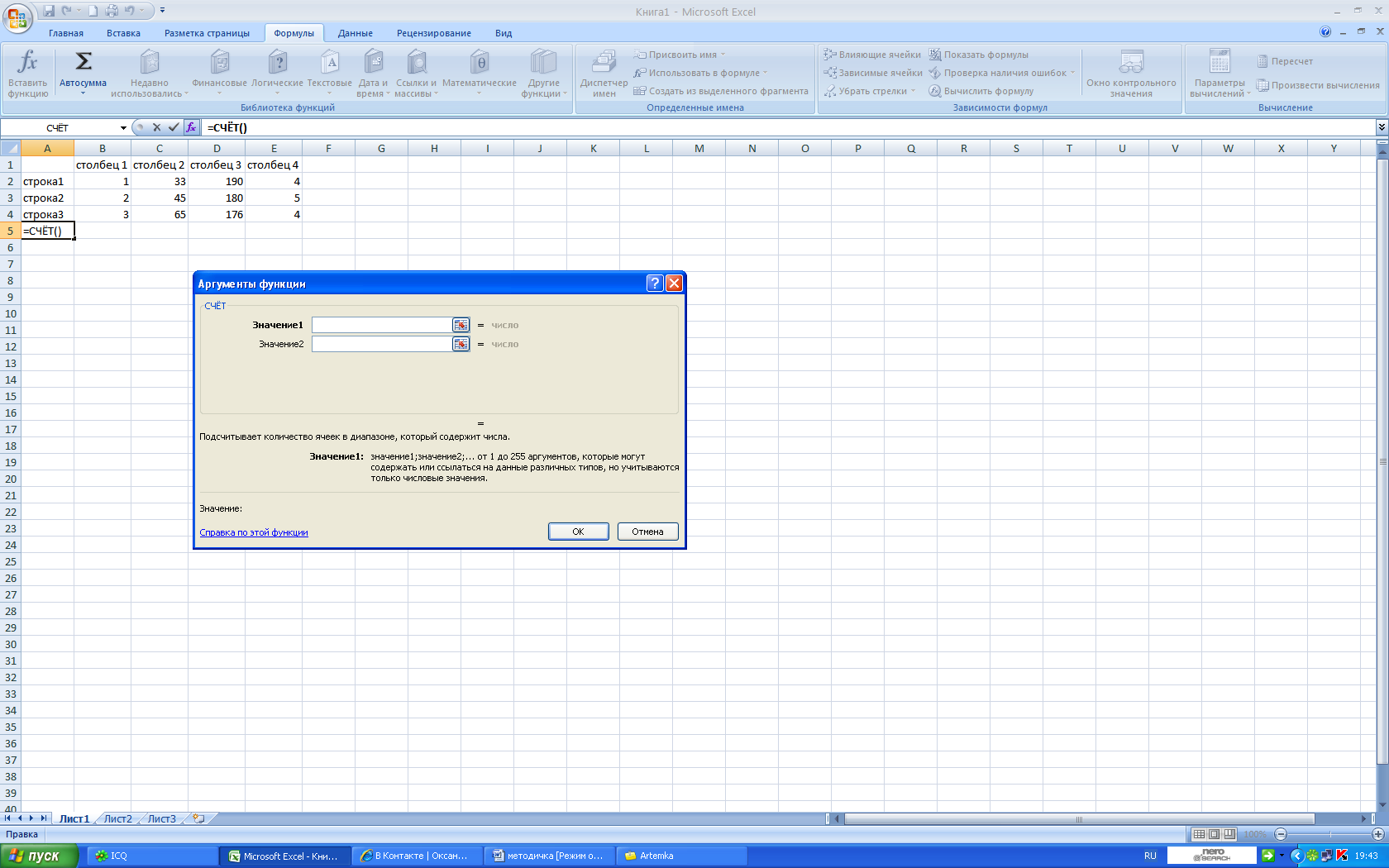Click the Excel Help icon in the ribbon
This screenshot has width=1389, height=868.
point(1325,32)
